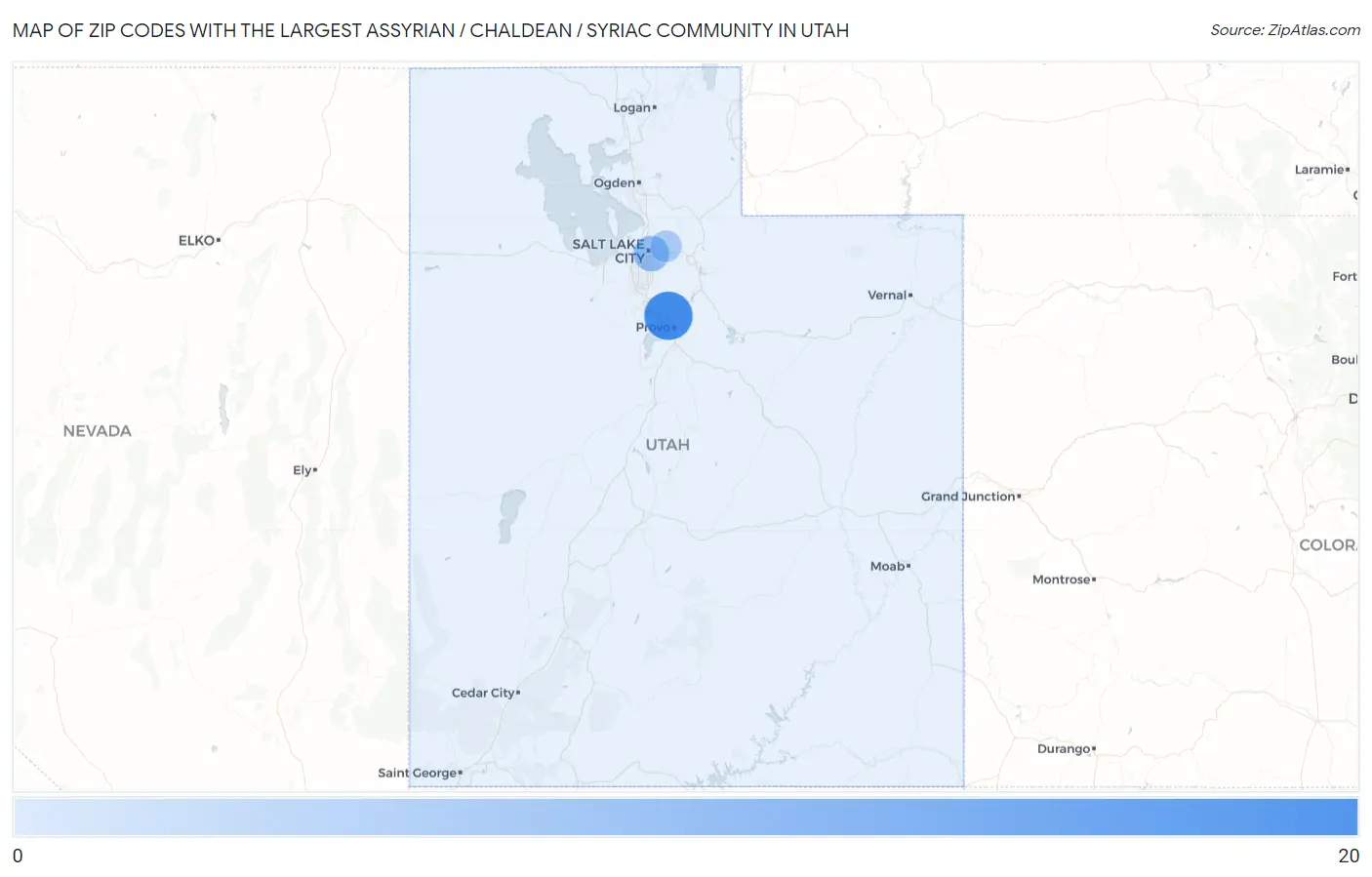The width and height of the screenshot is (1372, 877).
Task: Click the UTAH state label
Action: pyautogui.click(x=667, y=445)
